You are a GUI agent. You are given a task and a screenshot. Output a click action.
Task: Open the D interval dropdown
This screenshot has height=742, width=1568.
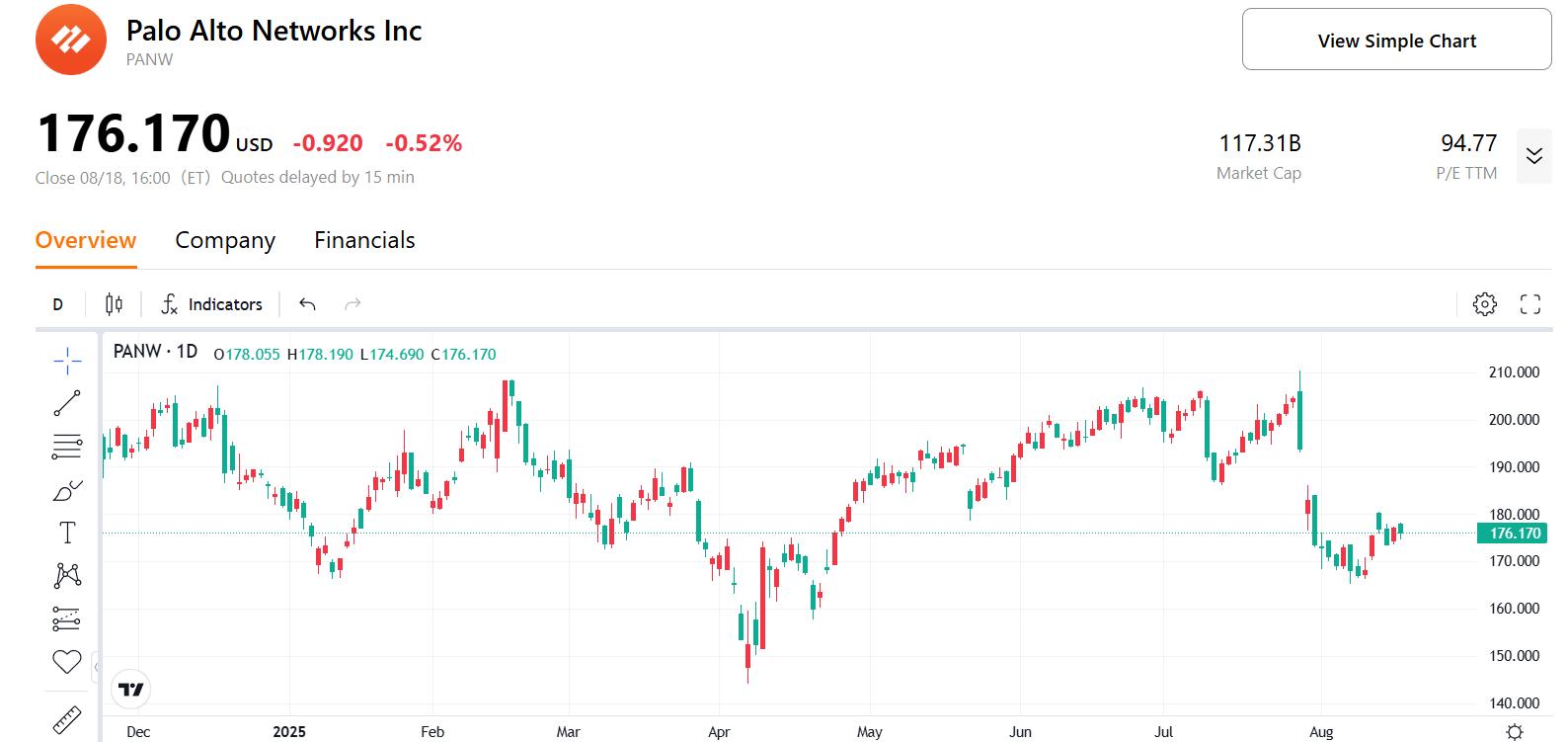tap(58, 304)
